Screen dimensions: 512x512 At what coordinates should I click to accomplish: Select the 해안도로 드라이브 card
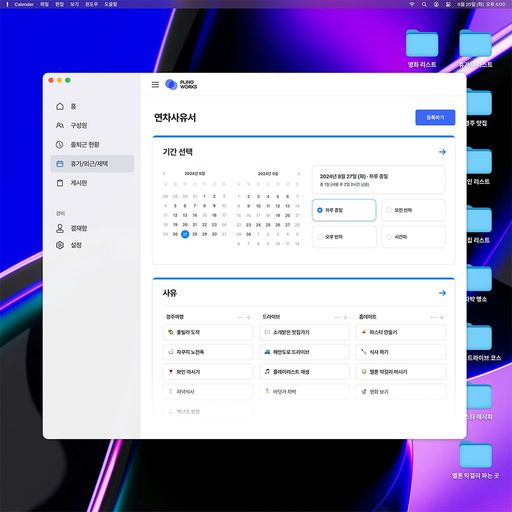coord(304,352)
